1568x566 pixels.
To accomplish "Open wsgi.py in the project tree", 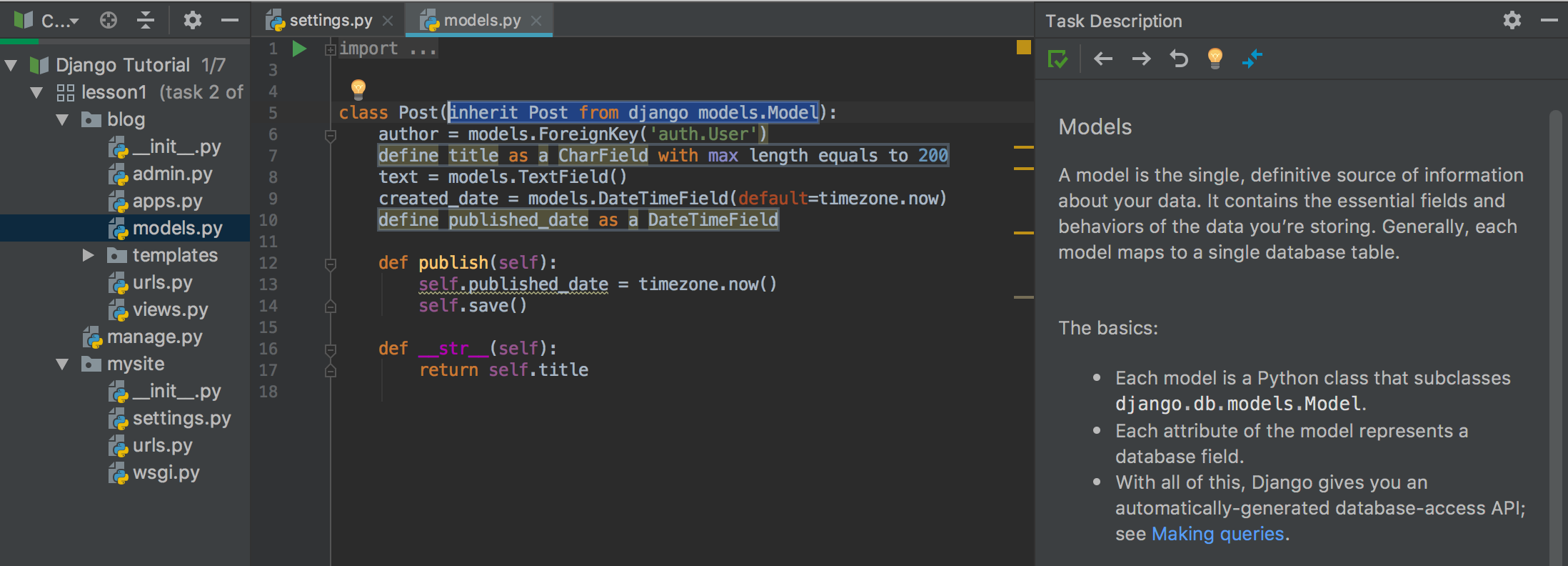I will coord(154,473).
